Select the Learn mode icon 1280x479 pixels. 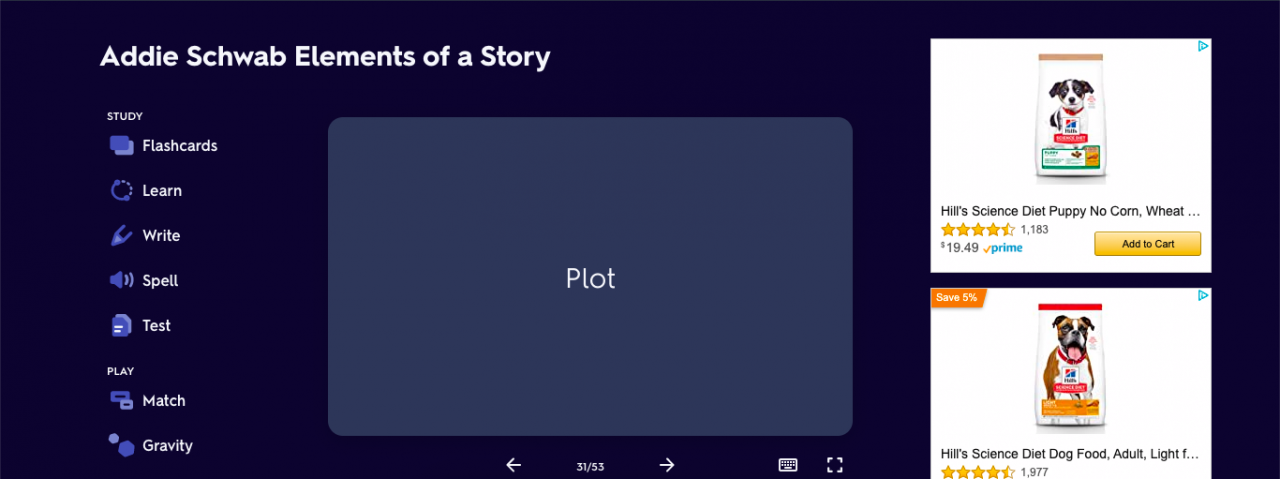[122, 191]
